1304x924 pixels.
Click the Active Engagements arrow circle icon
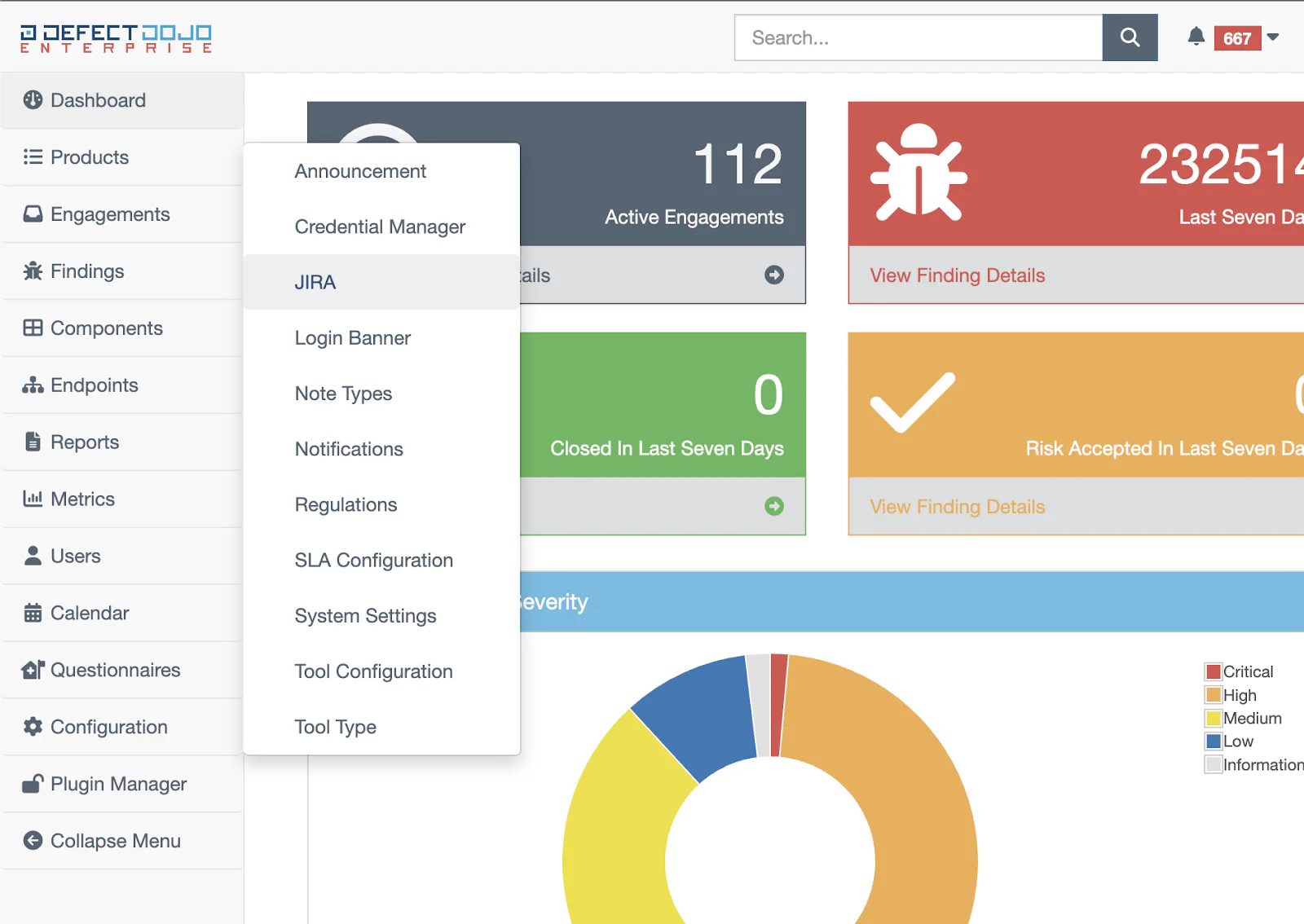[x=773, y=275]
